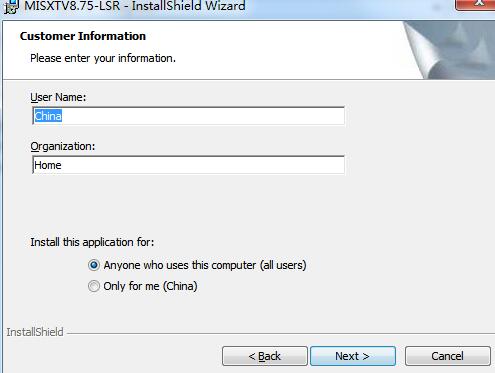
Task: Close the InstallShield Wizard window
Action: click(476, 5)
